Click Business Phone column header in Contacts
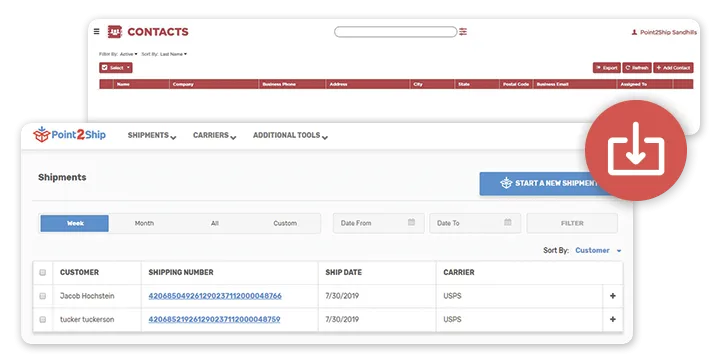This screenshot has width=720, height=362. coord(279,84)
